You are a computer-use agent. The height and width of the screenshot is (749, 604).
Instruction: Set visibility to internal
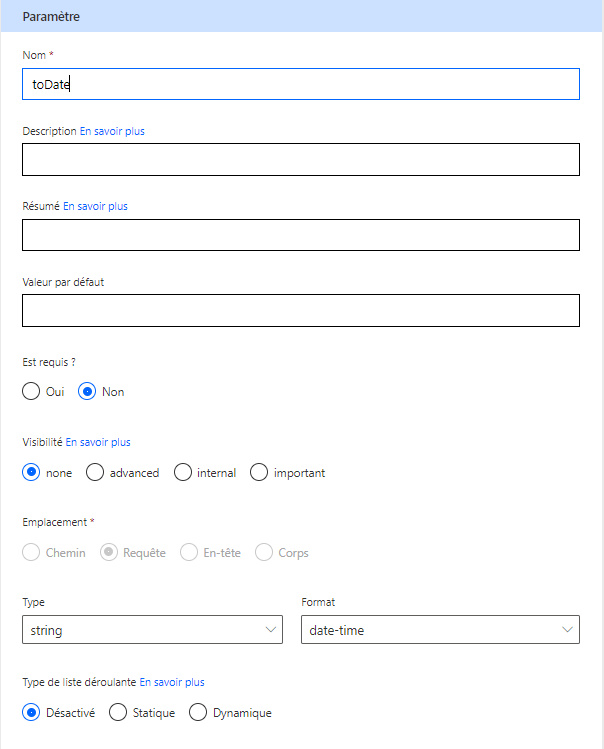(x=183, y=473)
